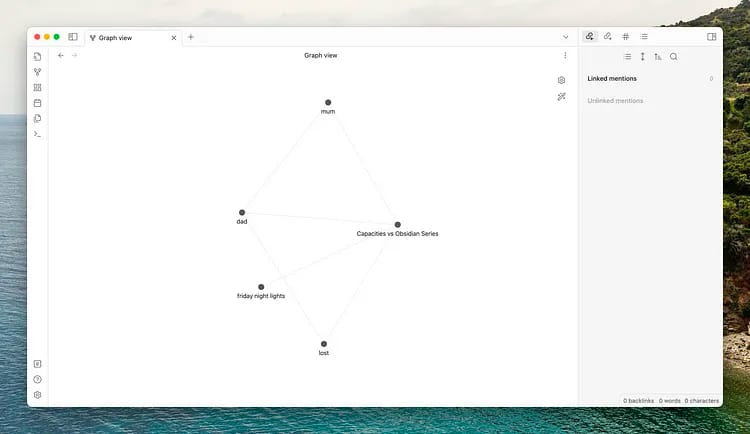Open the canvas ribbon icon
This screenshot has width=750, height=434.
[x=37, y=88]
